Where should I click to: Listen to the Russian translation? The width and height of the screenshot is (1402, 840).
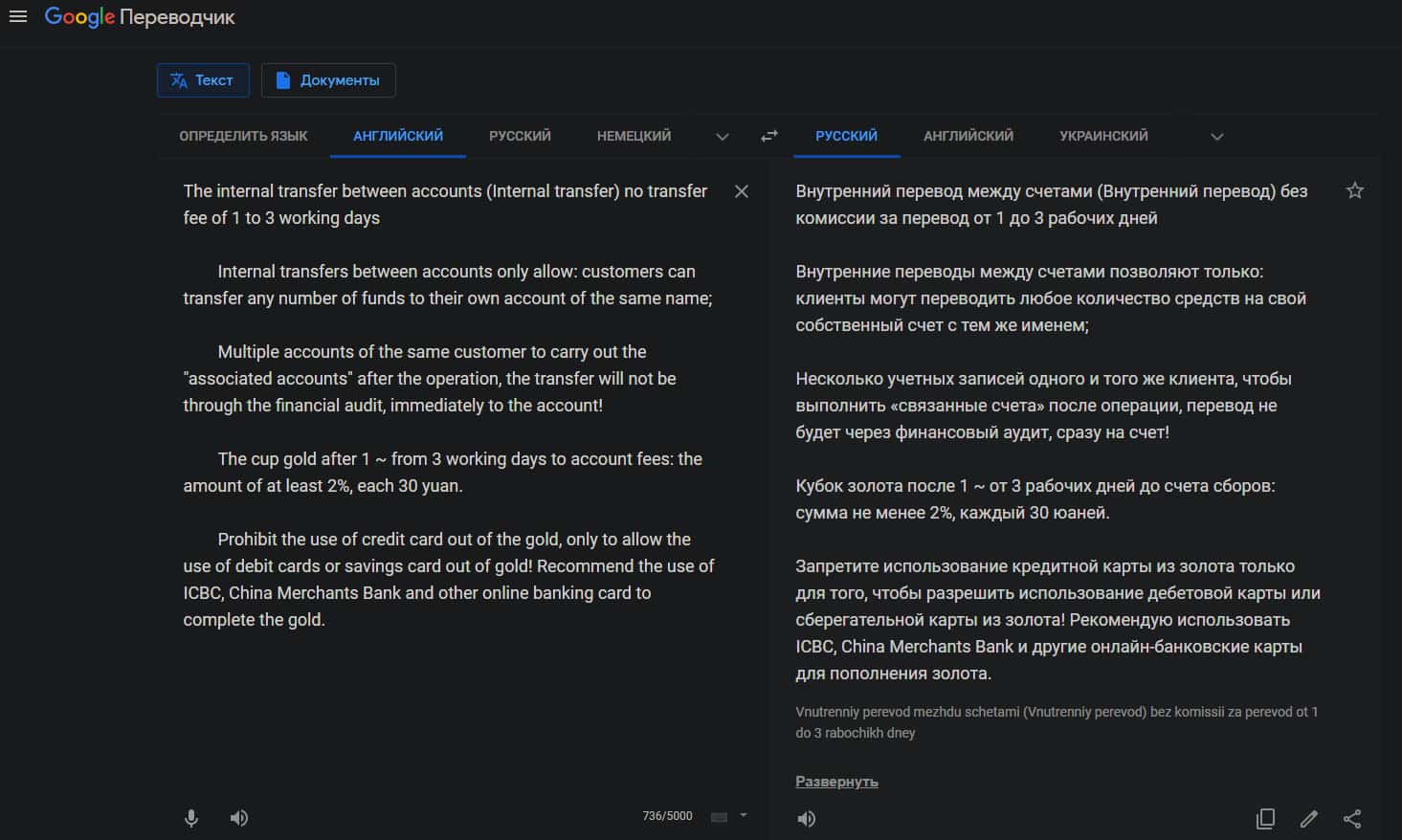click(x=807, y=819)
